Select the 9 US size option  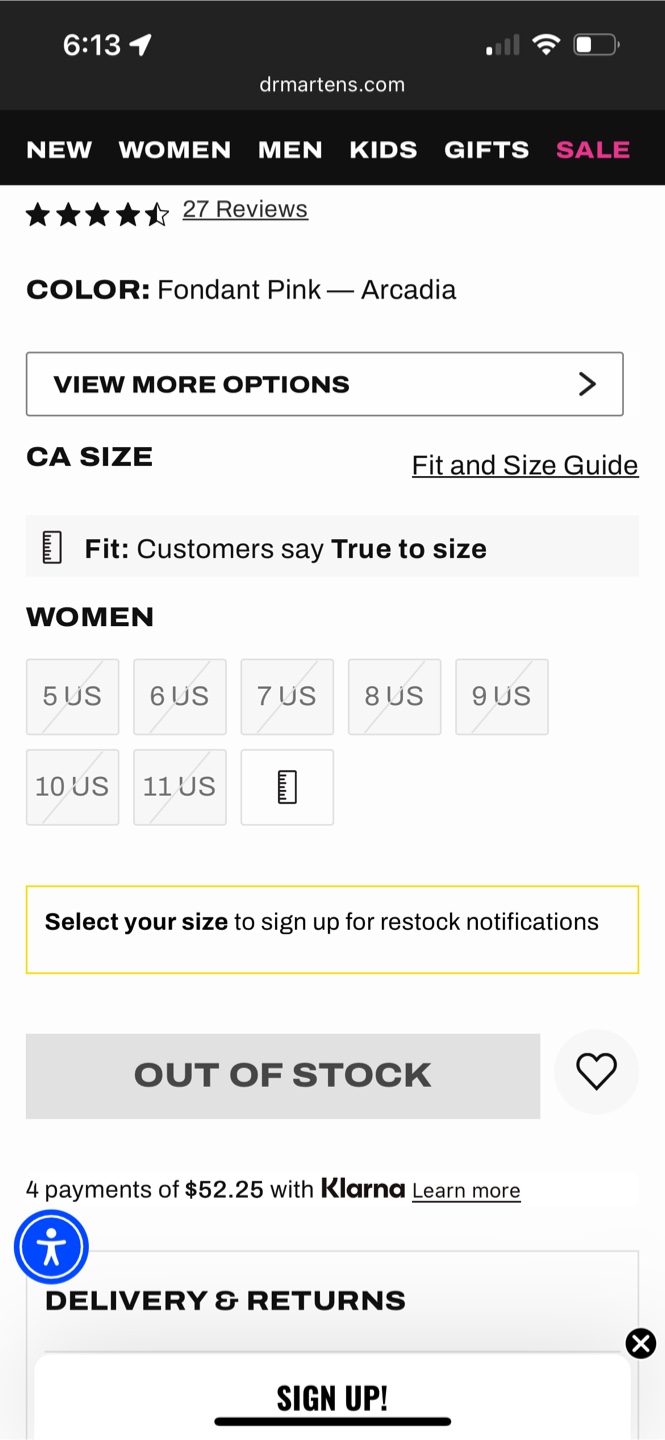point(501,696)
